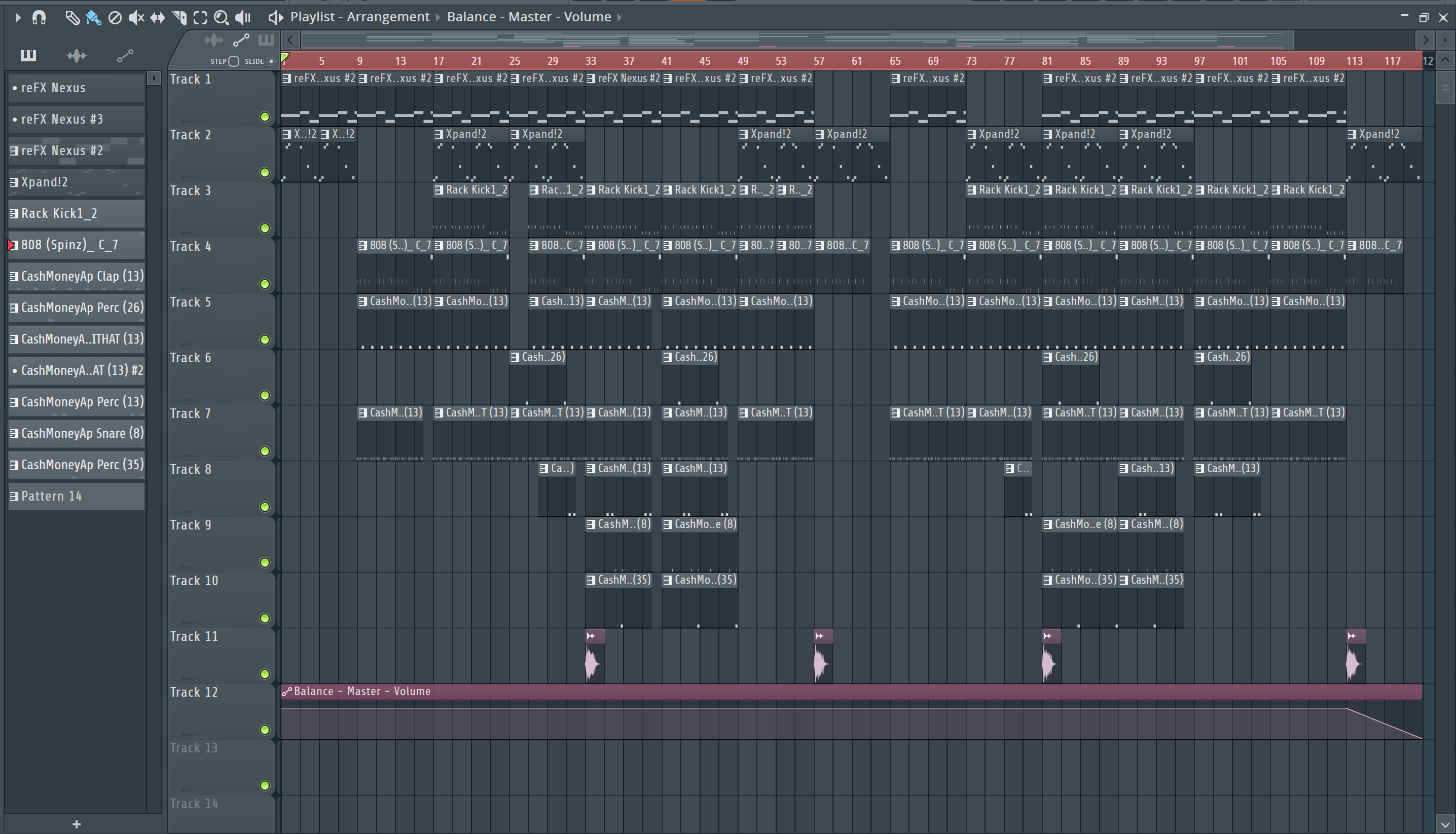Toggle pattern clip focus piano icon
This screenshot has height=834, width=1456.
point(265,40)
